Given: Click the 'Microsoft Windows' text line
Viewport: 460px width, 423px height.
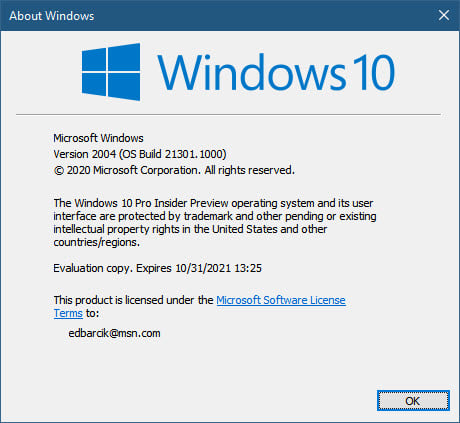Looking at the screenshot, I should click(x=98, y=138).
